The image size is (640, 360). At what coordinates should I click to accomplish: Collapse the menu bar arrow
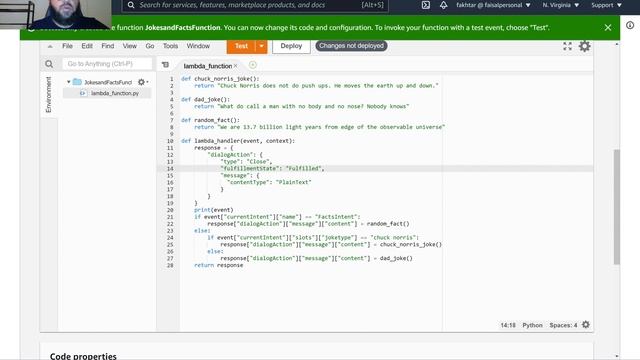pyautogui.click(x=50, y=47)
